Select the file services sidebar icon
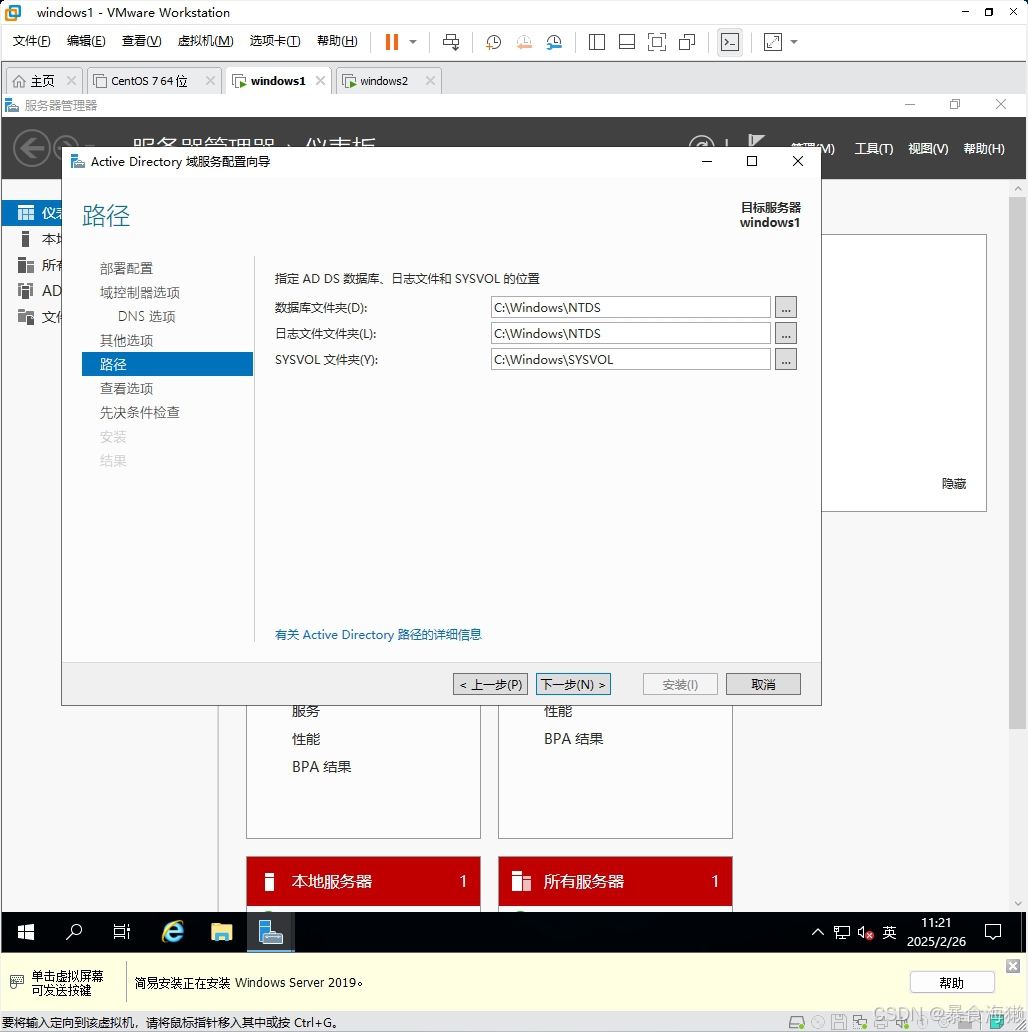The height and width of the screenshot is (1032, 1028). [26, 317]
